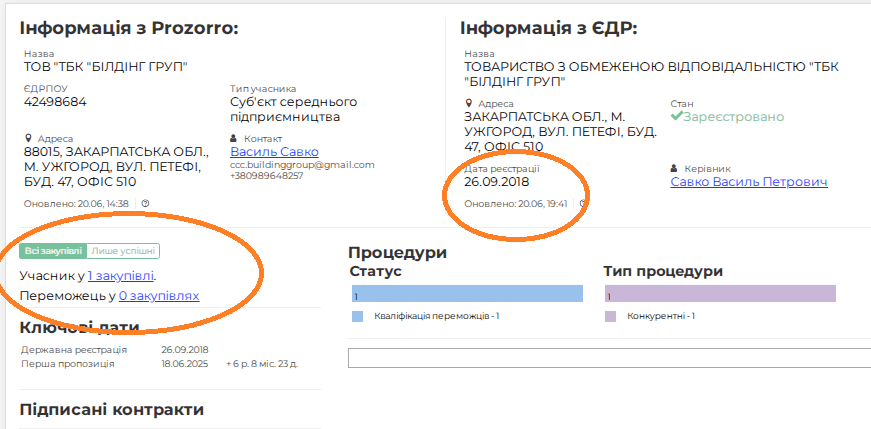Viewport: 871px width, 429px height.
Task: Click the map pin icon by ЄДР Адреса
Action: click(468, 104)
